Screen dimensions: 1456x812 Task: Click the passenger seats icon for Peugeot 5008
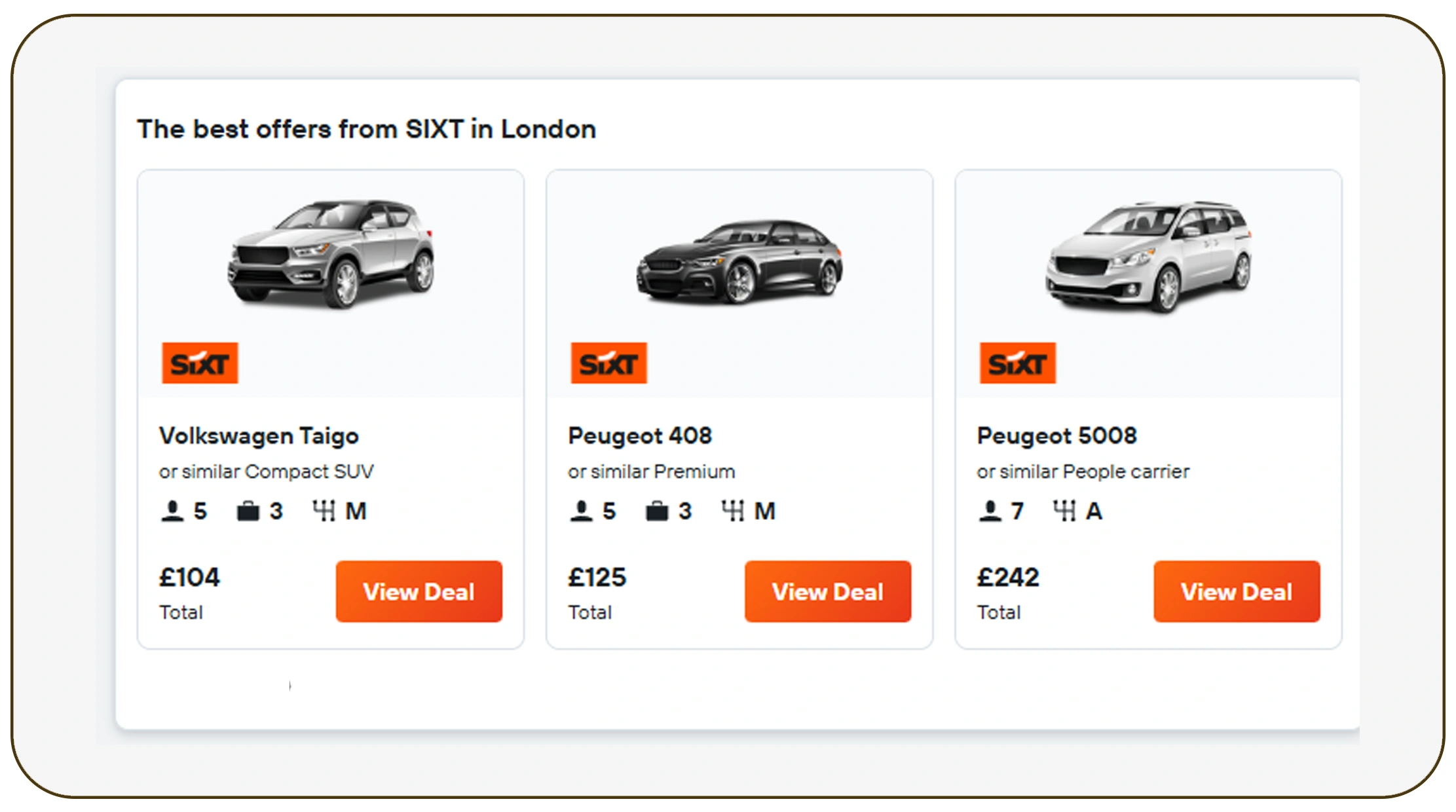coord(990,511)
